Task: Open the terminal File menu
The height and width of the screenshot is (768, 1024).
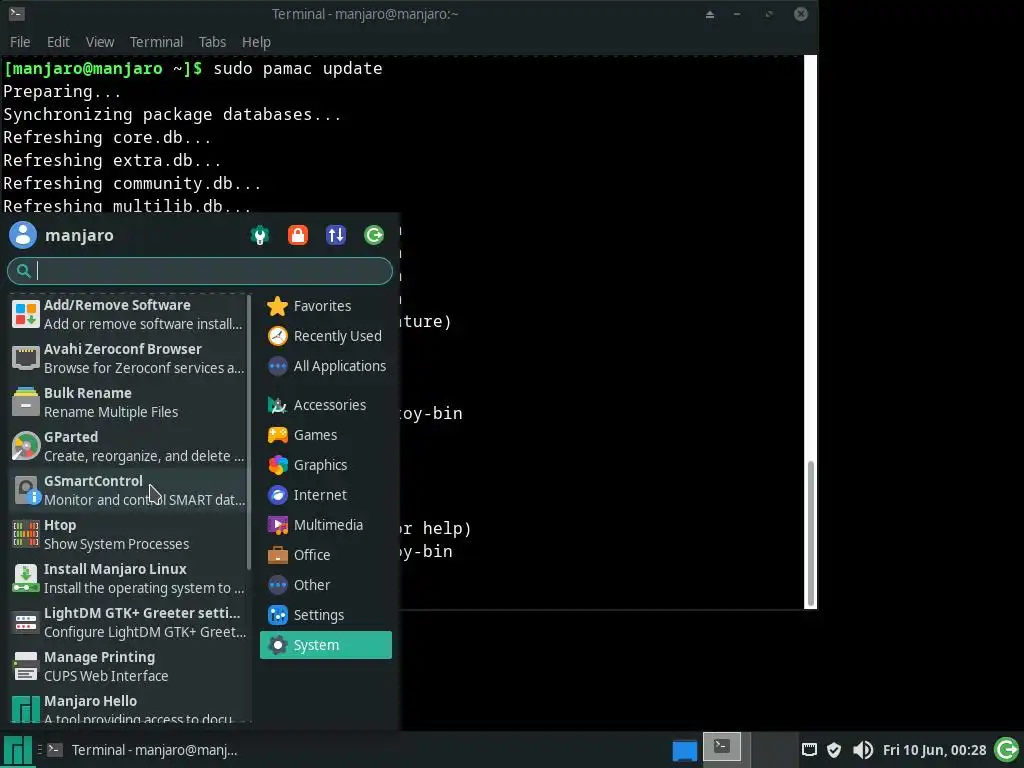Action: [20, 42]
